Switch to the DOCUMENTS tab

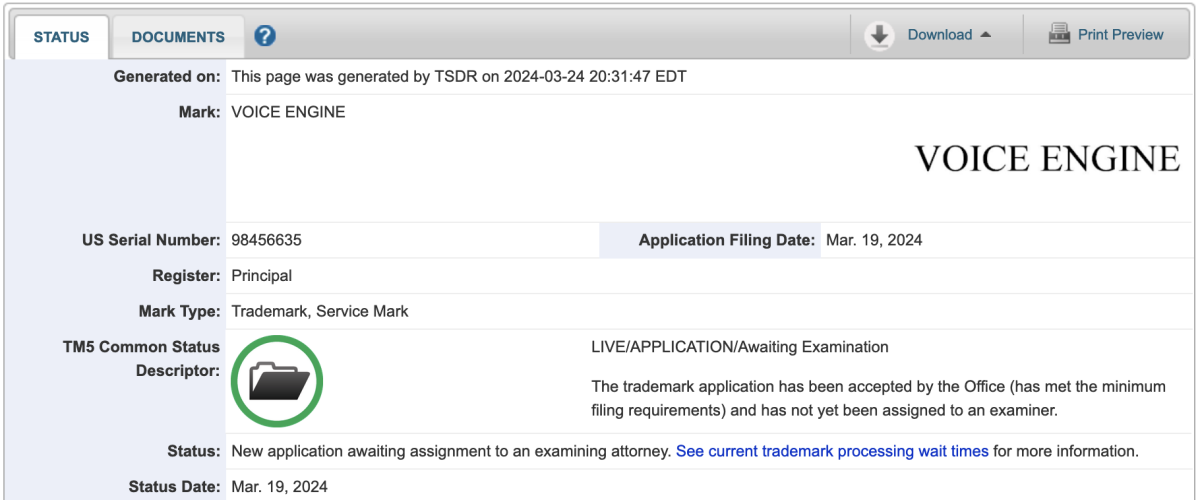(x=178, y=37)
